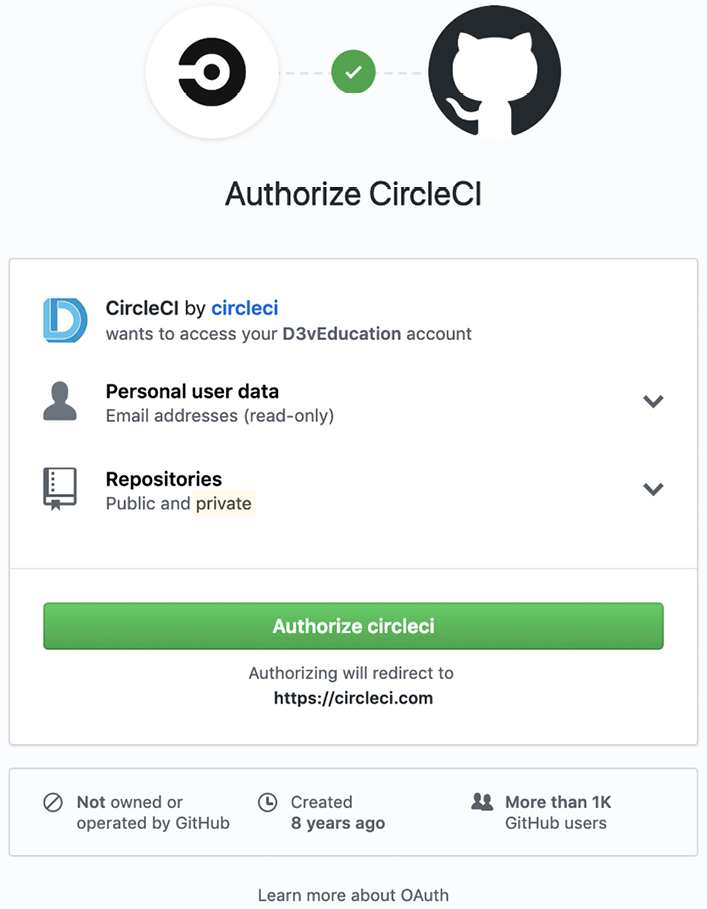Open the circleci developer profile link
Screen dimensions: 707x909
(244, 308)
